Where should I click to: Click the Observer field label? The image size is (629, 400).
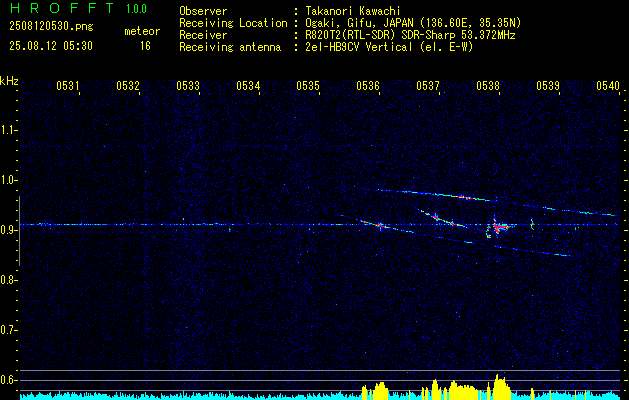(203, 11)
